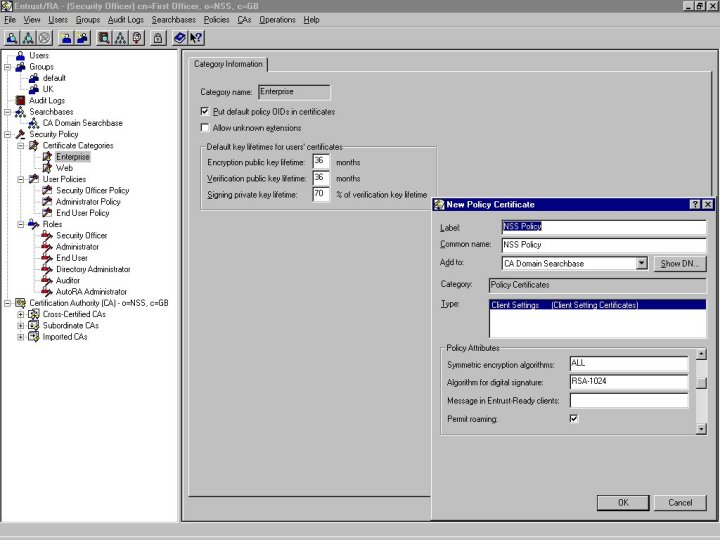Click the Label field containing NSS Policy
Image resolution: width=720 pixels, height=540 pixels.
coord(604,226)
